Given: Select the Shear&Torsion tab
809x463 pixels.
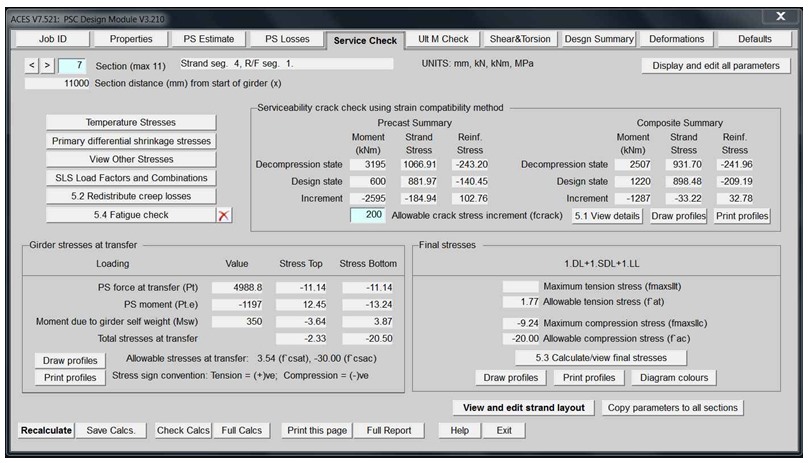Looking at the screenshot, I should coord(519,39).
